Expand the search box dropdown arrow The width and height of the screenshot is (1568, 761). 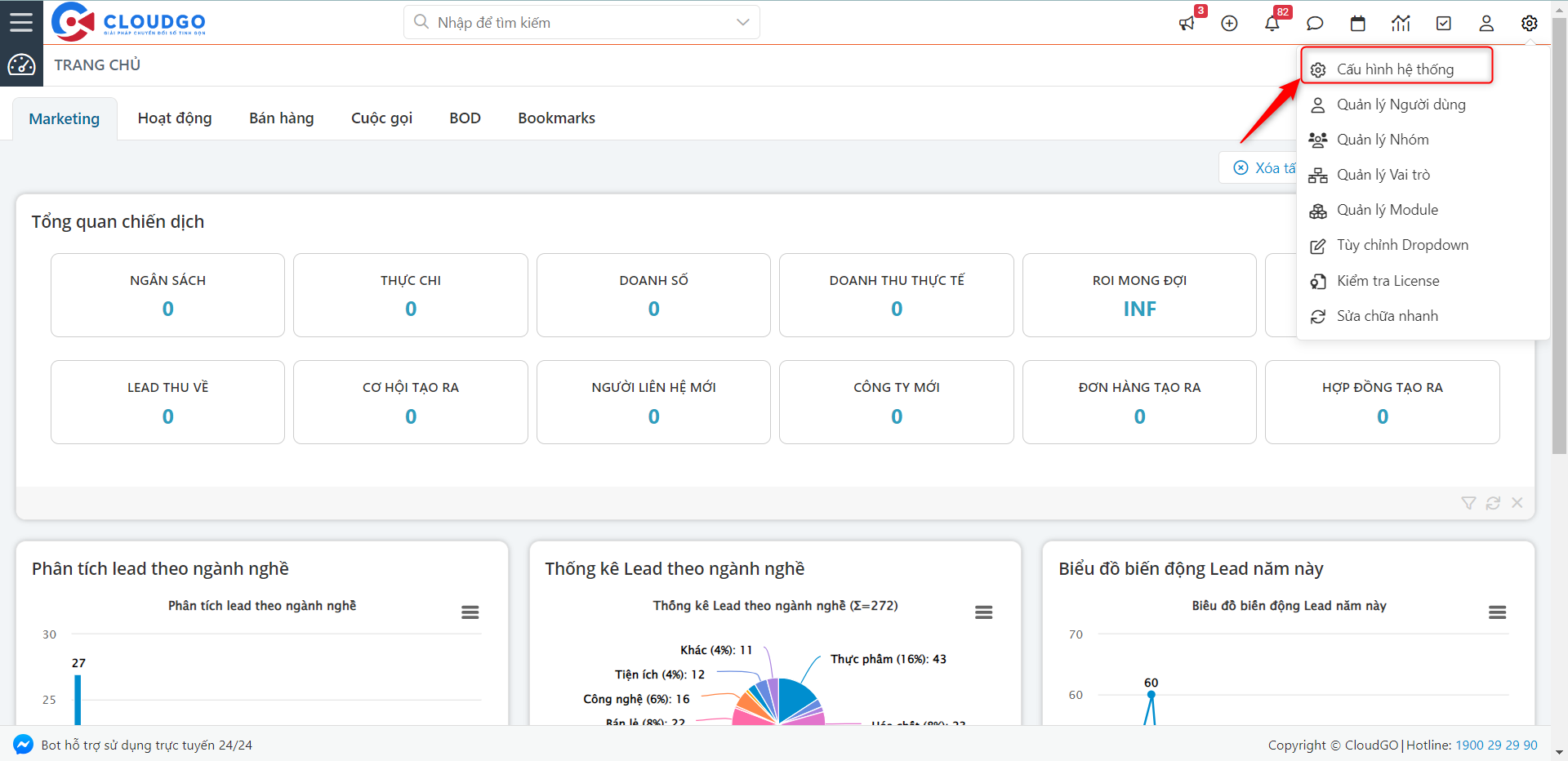(x=742, y=22)
